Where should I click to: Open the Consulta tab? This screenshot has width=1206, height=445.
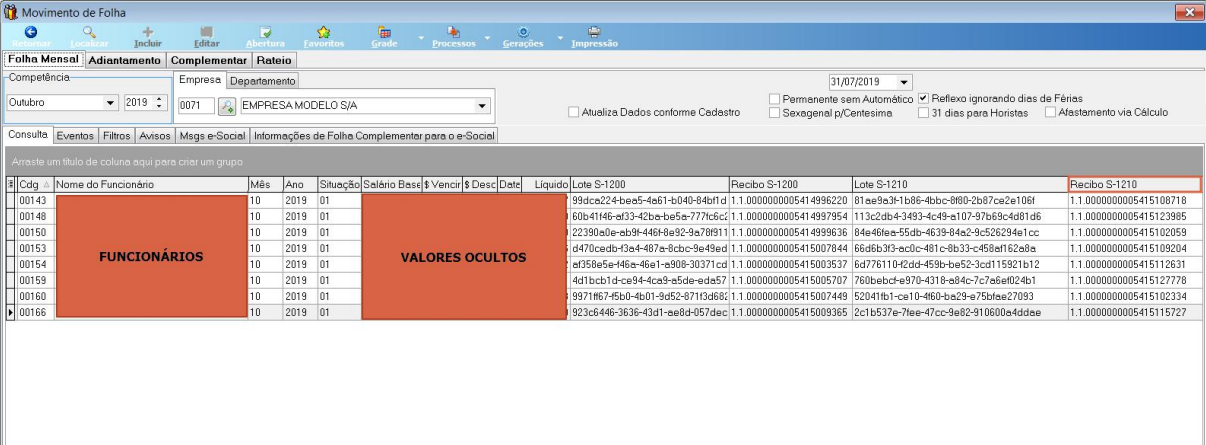pyautogui.click(x=28, y=135)
